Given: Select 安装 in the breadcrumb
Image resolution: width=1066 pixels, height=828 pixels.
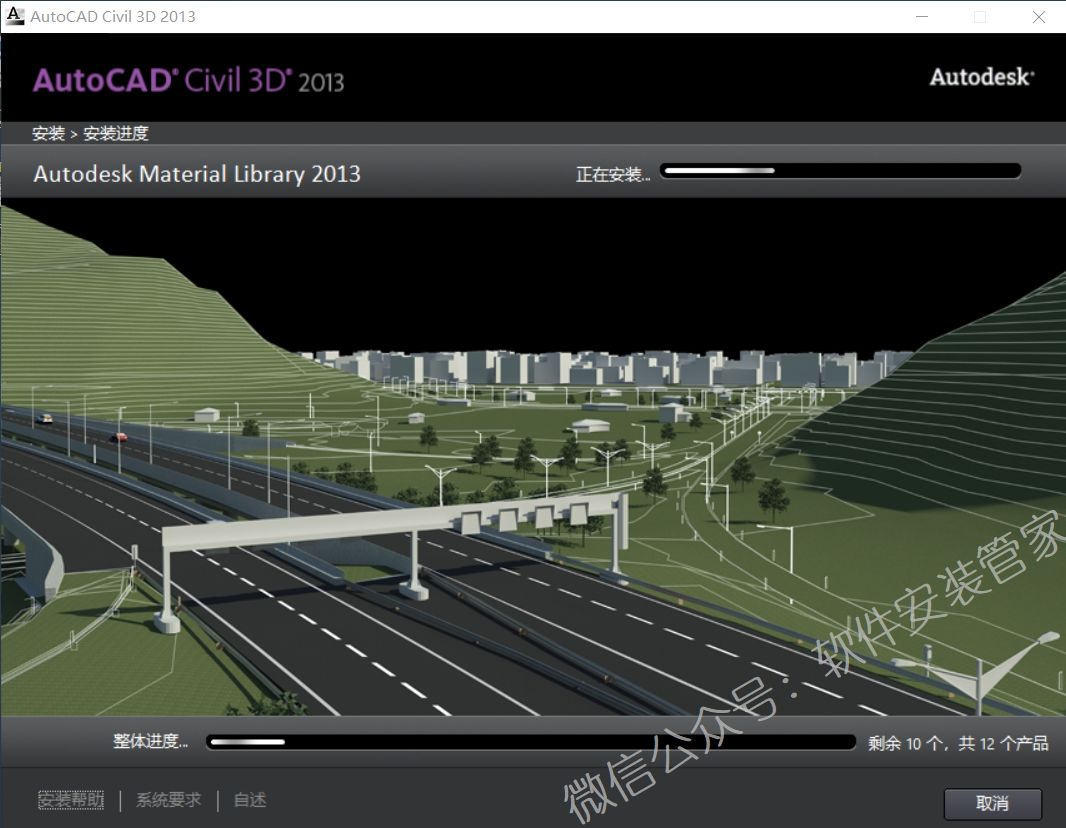Looking at the screenshot, I should click(x=48, y=133).
